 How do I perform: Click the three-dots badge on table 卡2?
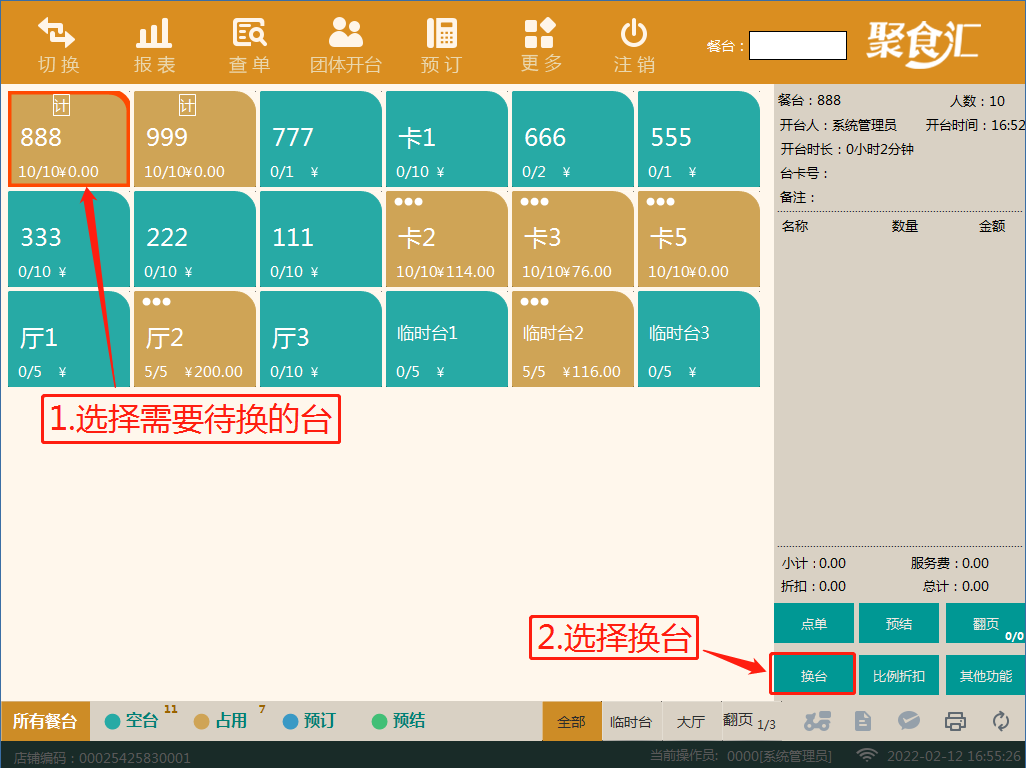point(408,201)
